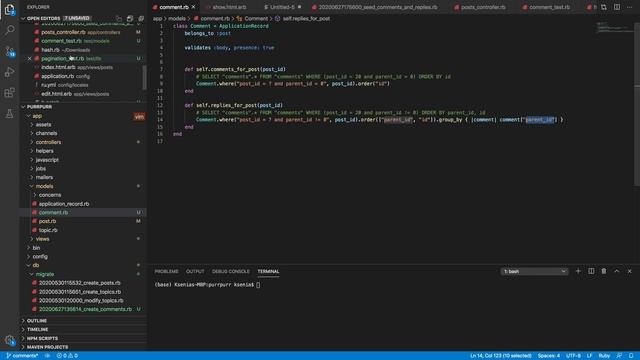Click the 'Ln 14, Col 123' cursor position indicator
Viewport: 640px width, 360px height.
pos(500,356)
